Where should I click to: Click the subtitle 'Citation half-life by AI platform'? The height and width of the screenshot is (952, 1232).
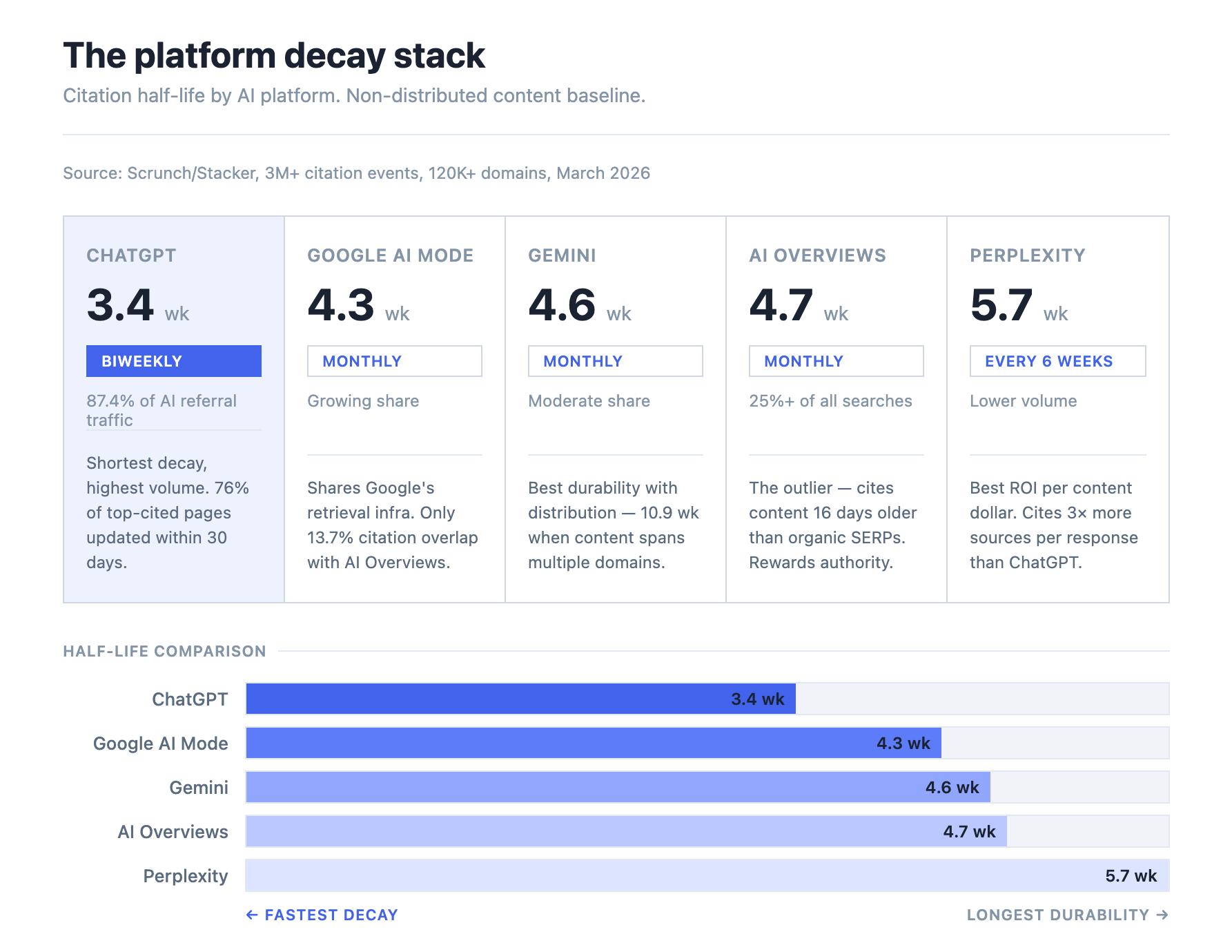(x=354, y=95)
